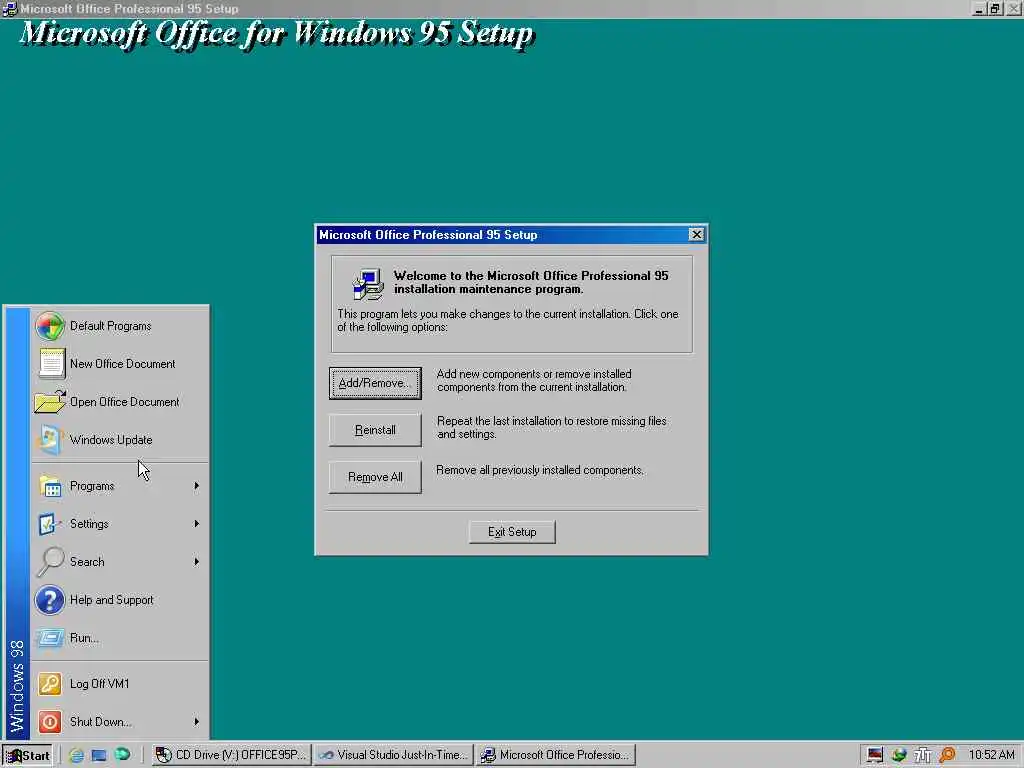The image size is (1024, 768).
Task: Expand the Shut Down submenu arrow
Action: (197, 722)
